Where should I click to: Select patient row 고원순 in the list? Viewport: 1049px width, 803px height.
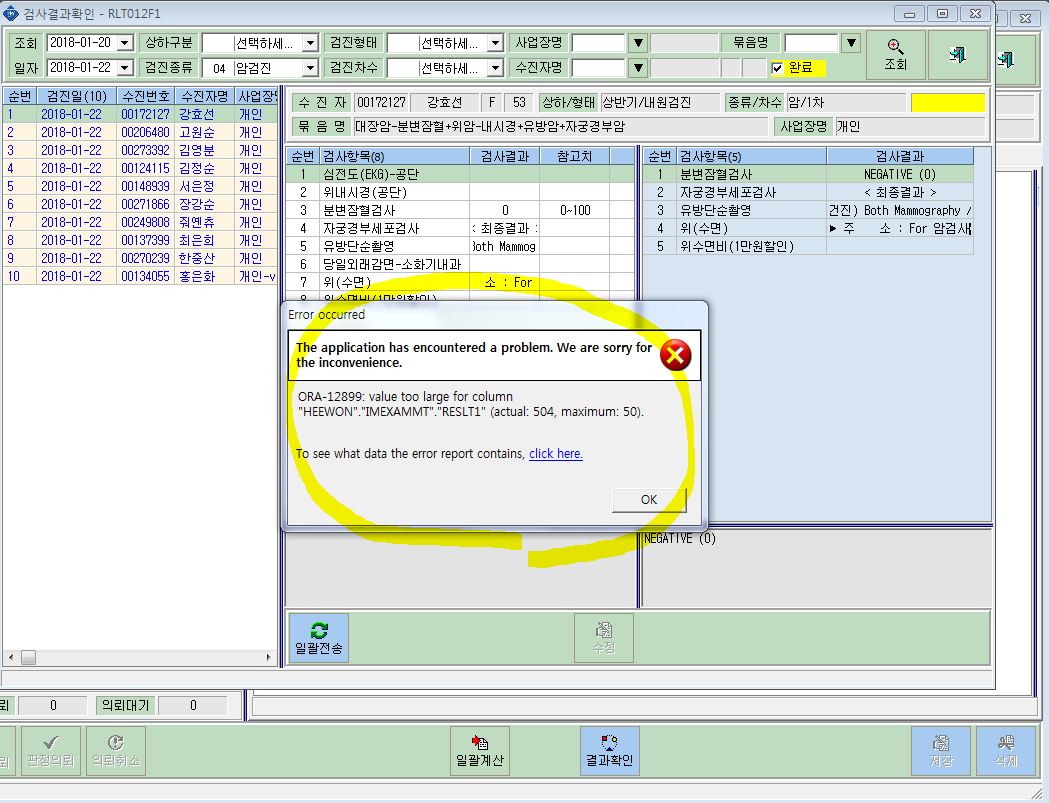pos(140,132)
